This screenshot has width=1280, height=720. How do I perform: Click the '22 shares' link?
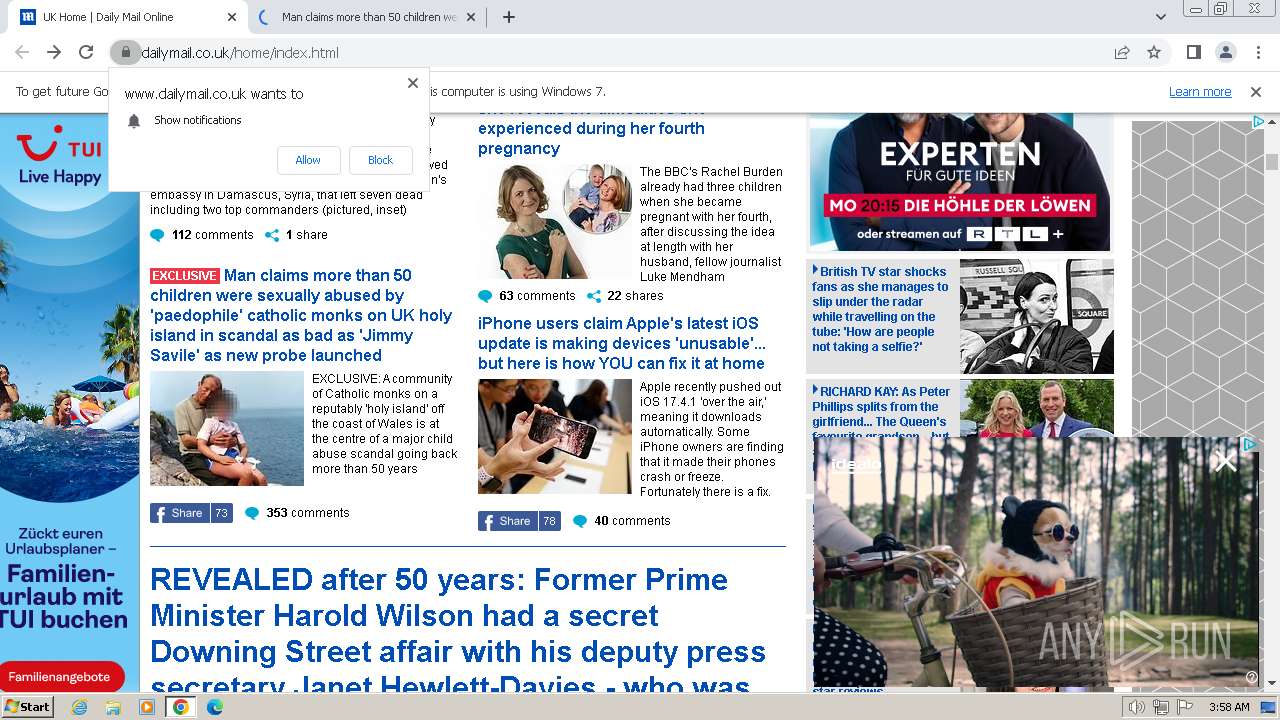625,296
